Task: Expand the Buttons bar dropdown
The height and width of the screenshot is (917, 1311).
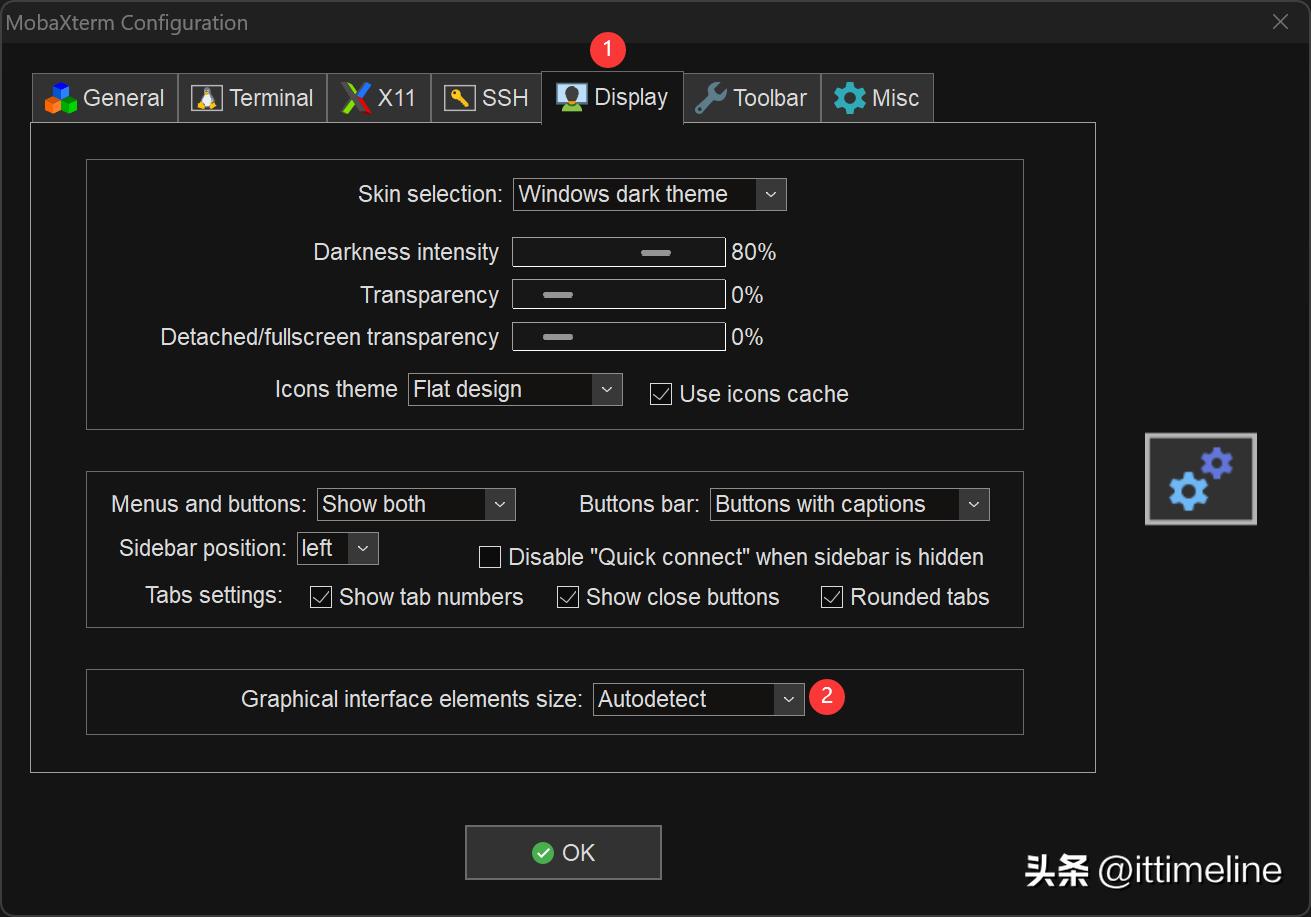Action: pyautogui.click(x=973, y=505)
